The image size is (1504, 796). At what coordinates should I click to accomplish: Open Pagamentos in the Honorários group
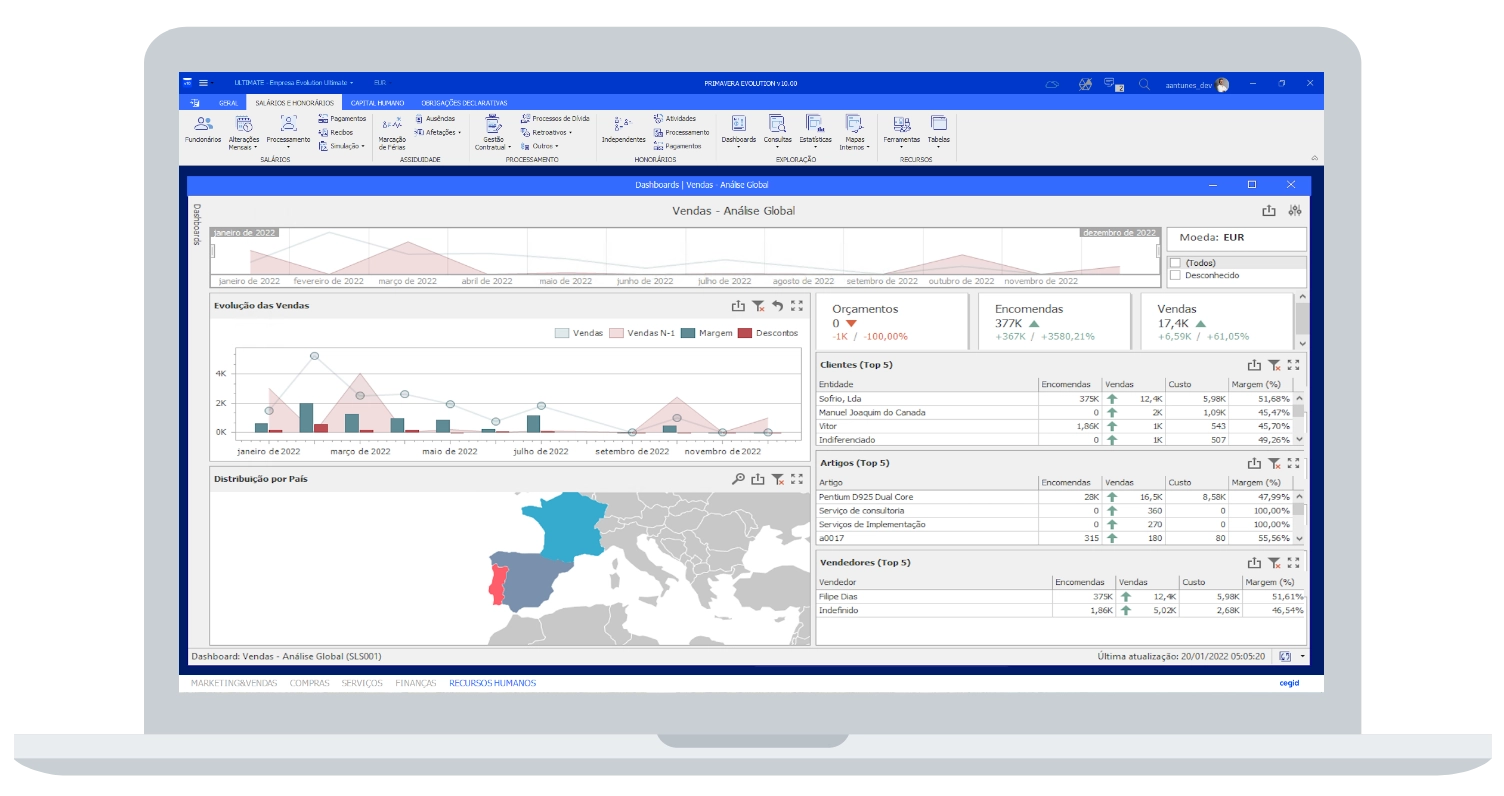pos(678,146)
